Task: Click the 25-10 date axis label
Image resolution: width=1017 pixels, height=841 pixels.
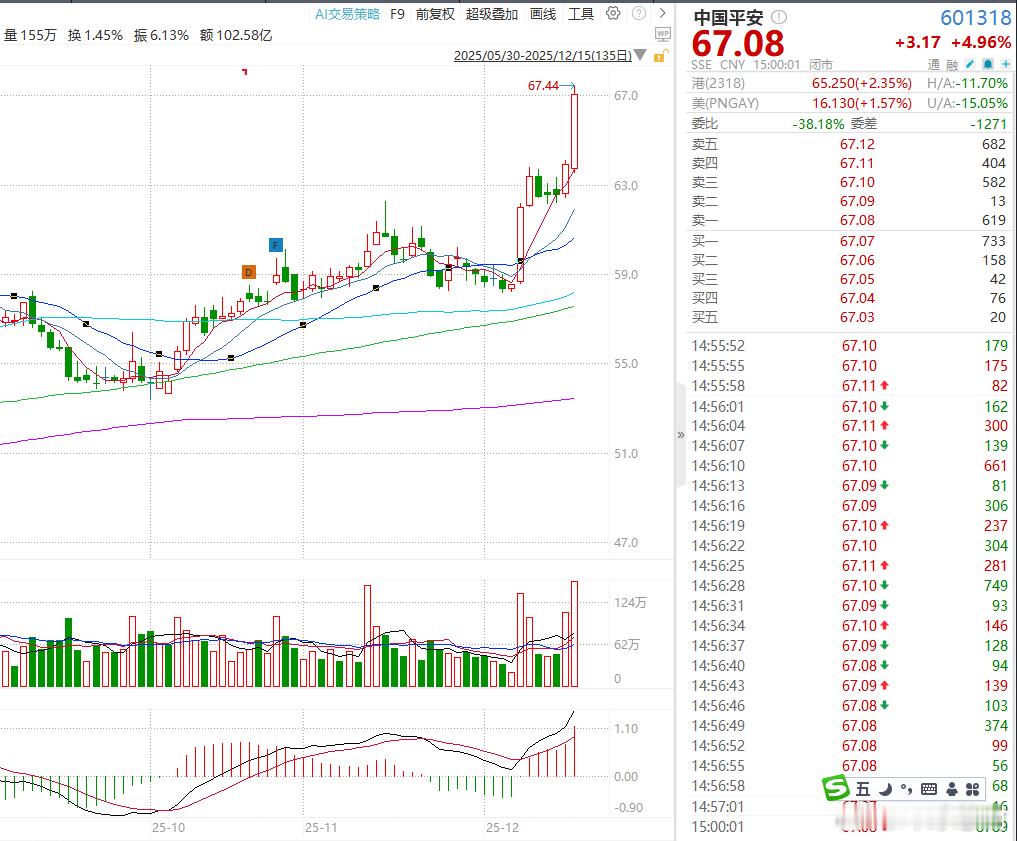Action: [x=168, y=827]
